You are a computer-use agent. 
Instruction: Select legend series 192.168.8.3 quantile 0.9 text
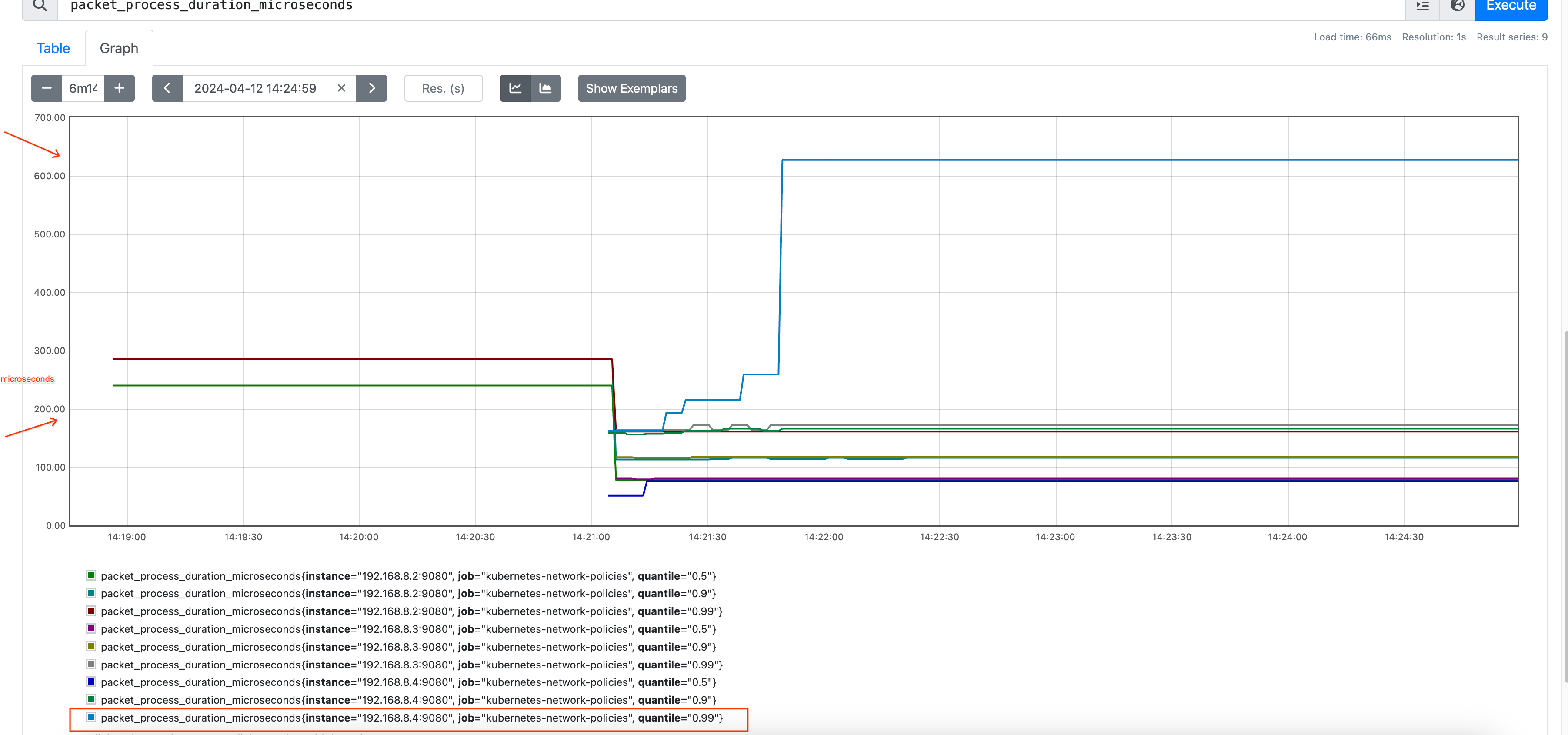click(x=408, y=647)
